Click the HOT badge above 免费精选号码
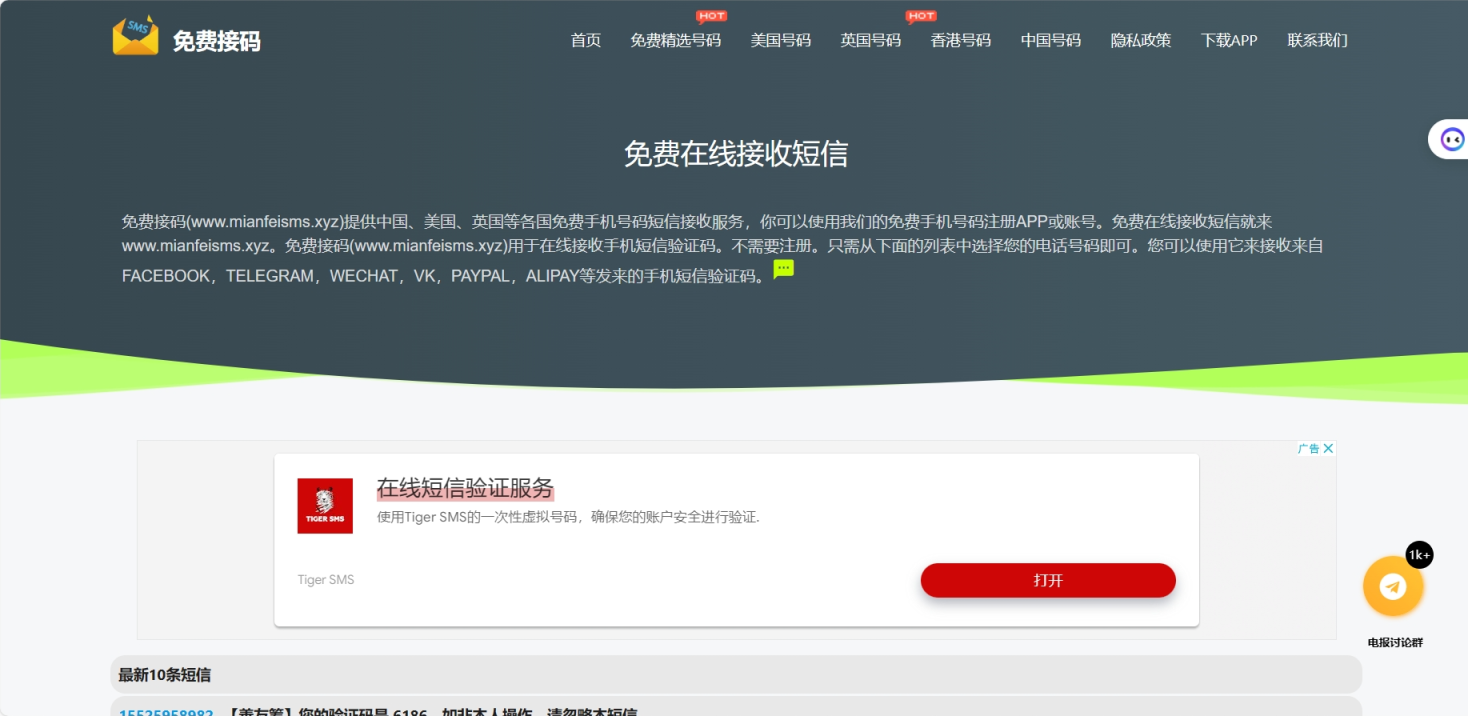 tap(712, 15)
